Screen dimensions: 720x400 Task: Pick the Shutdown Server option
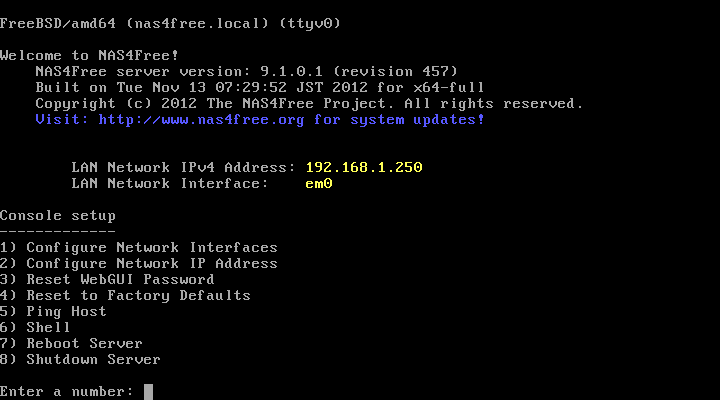[80, 360]
